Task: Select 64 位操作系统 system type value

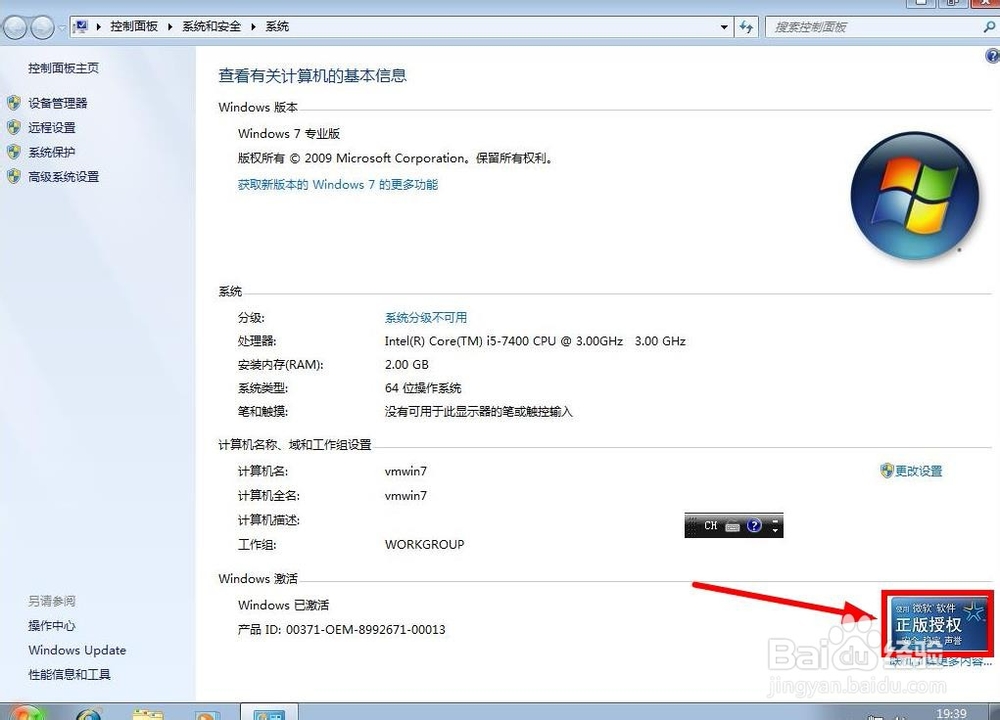Action: point(423,388)
